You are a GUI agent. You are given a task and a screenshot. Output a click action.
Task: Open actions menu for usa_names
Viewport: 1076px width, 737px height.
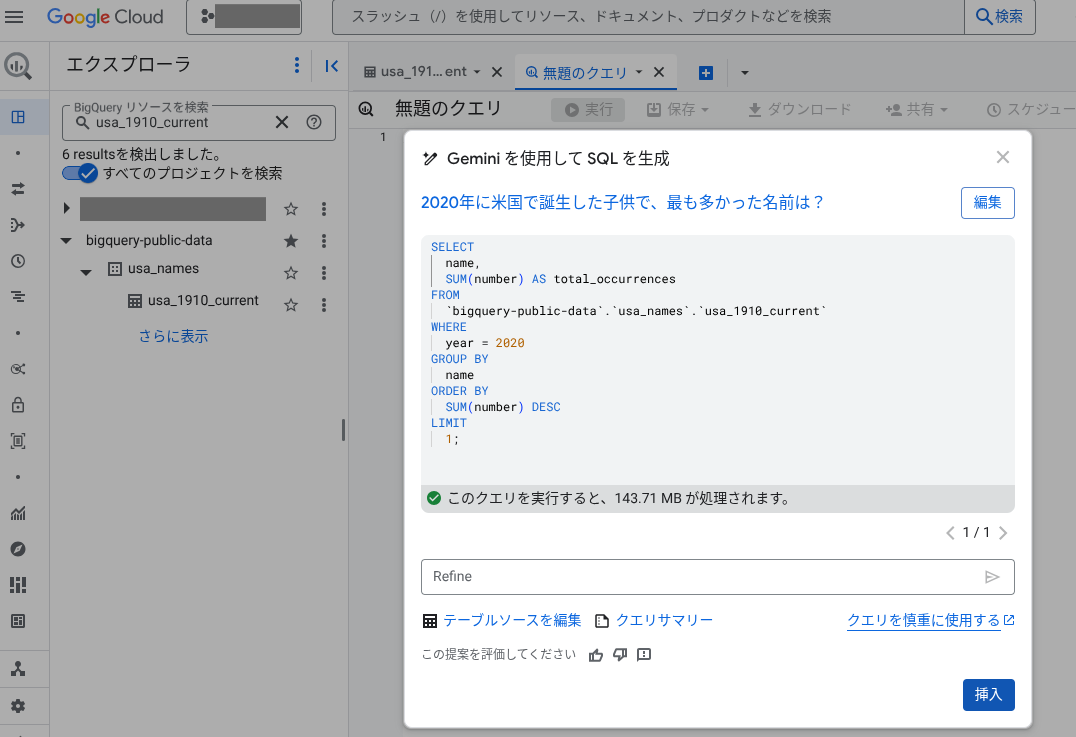(x=324, y=273)
